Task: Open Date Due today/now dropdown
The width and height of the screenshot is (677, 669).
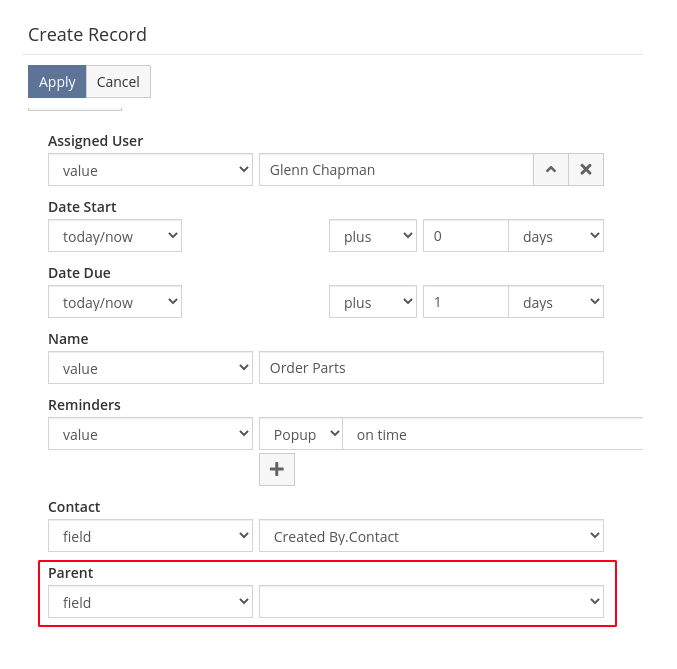Action: coord(115,302)
